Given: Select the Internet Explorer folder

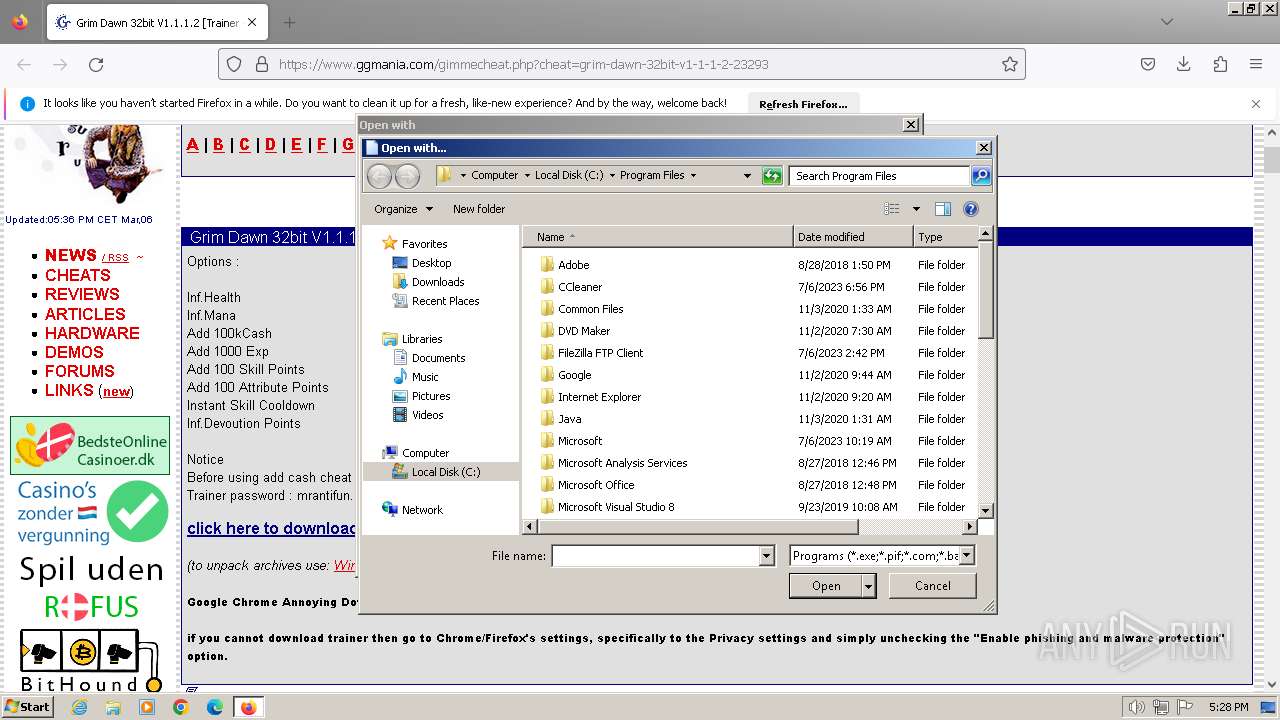Looking at the screenshot, I should pos(599,397).
